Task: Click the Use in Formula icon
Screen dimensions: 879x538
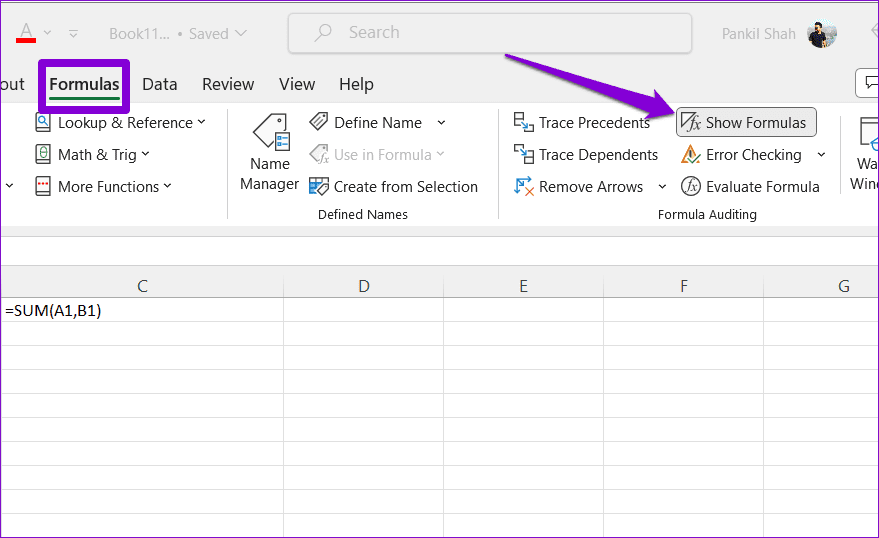Action: coord(319,154)
